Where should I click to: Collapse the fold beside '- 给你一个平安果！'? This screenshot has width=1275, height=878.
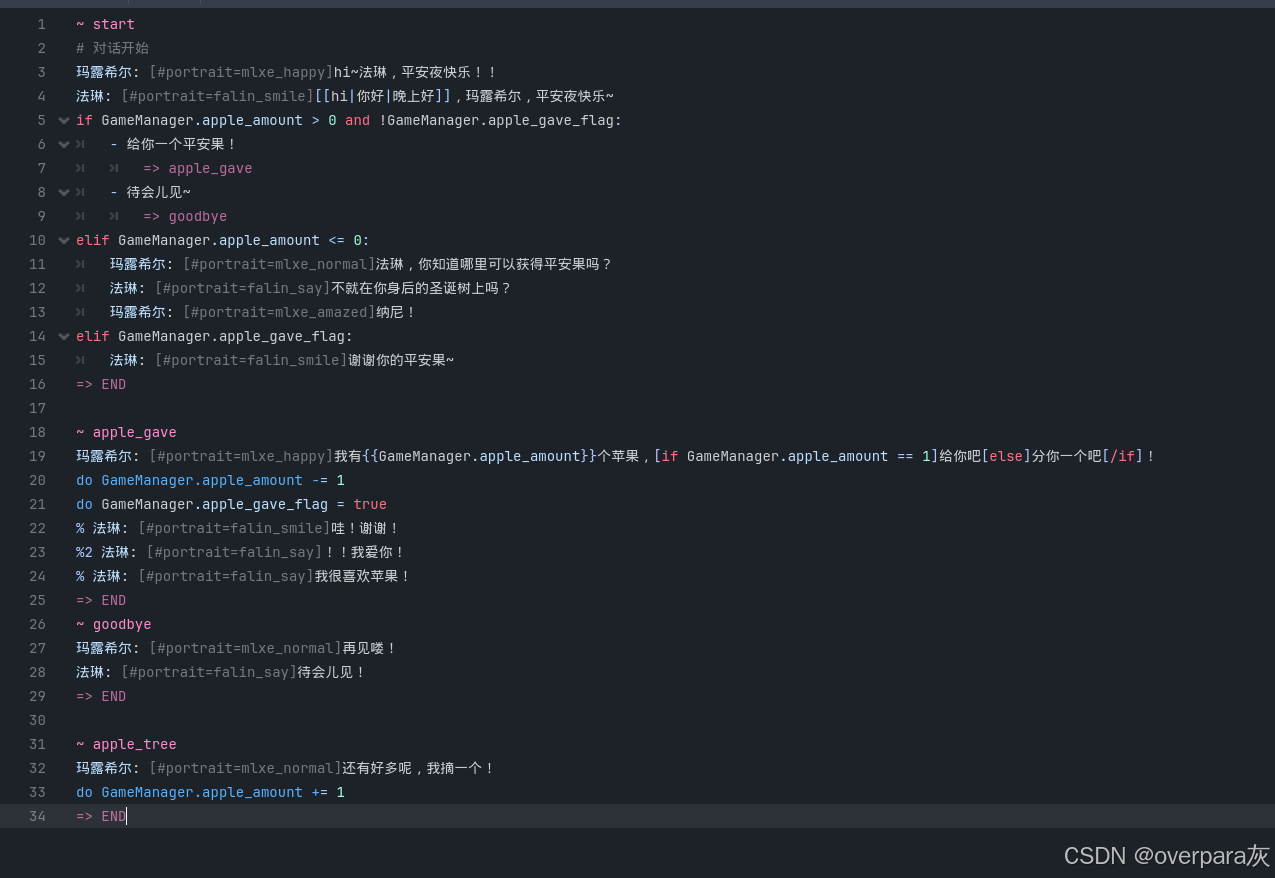[64, 144]
